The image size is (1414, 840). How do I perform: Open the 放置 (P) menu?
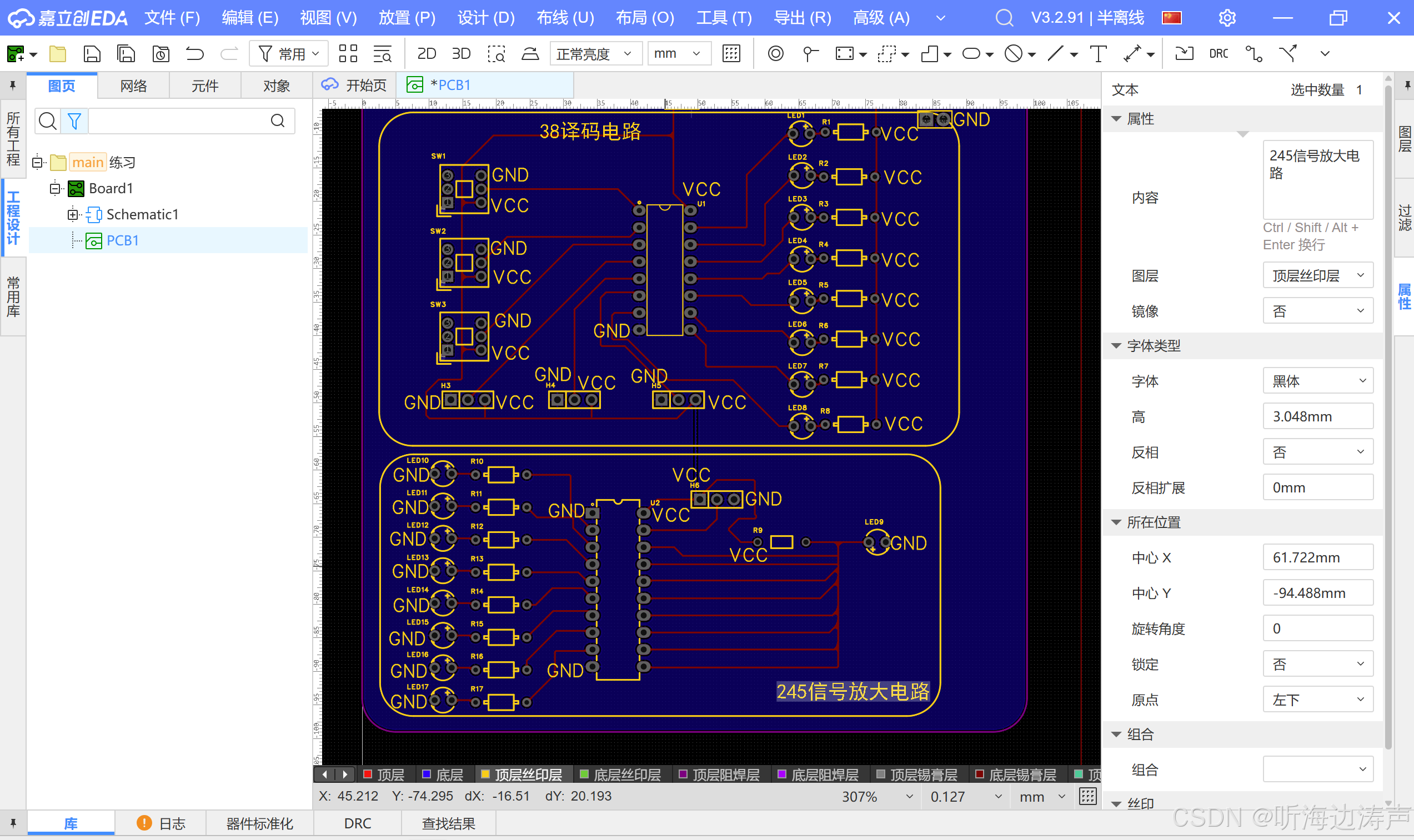tap(407, 18)
